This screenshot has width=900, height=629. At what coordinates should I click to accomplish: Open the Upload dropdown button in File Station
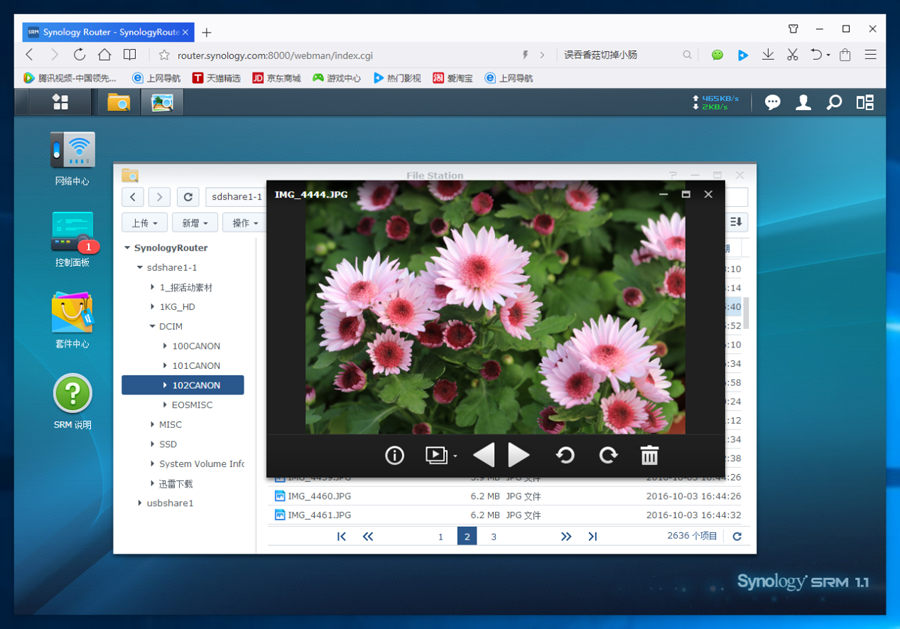click(144, 223)
